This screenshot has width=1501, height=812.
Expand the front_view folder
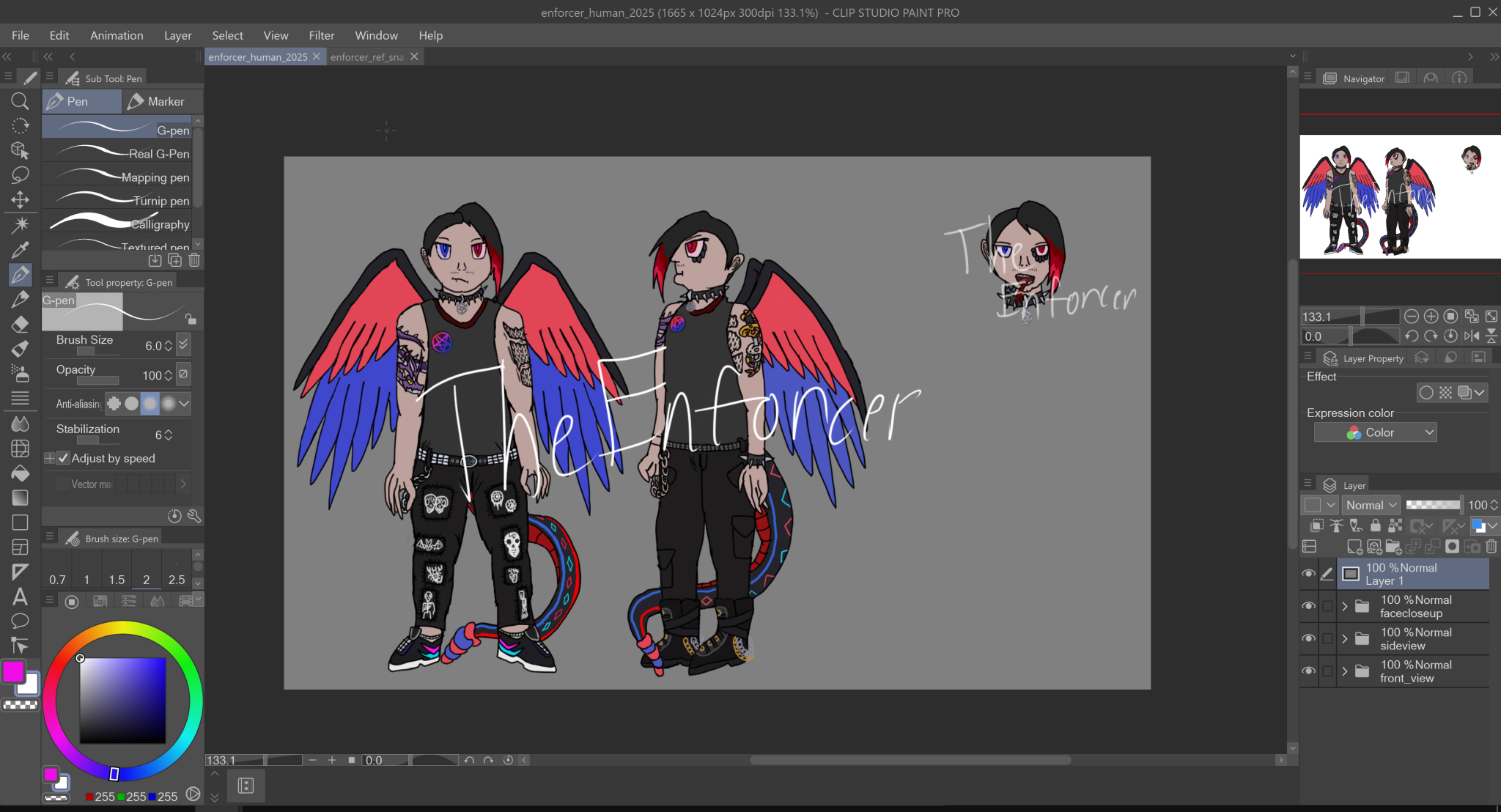pyautogui.click(x=1344, y=671)
